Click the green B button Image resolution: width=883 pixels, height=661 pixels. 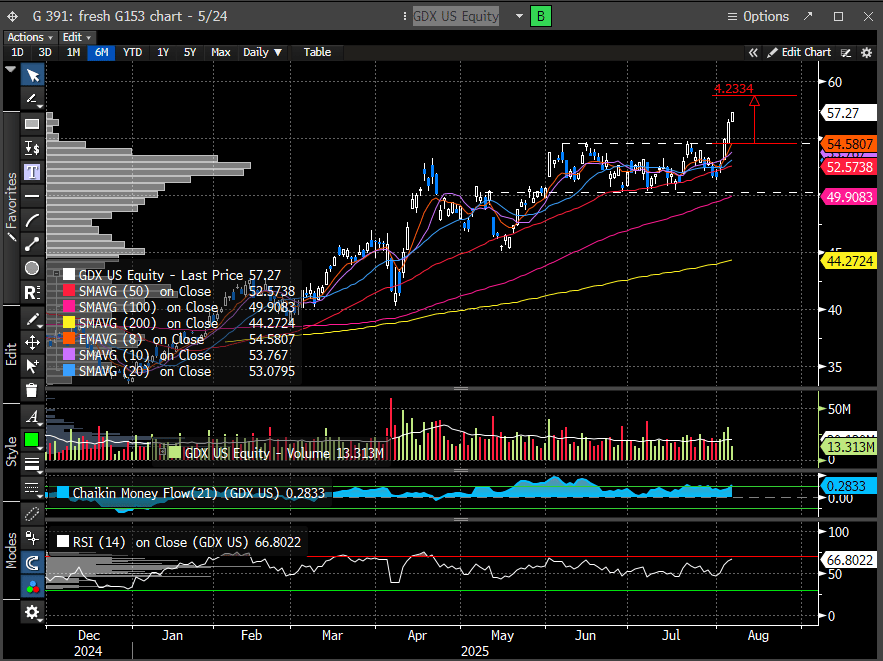point(541,16)
